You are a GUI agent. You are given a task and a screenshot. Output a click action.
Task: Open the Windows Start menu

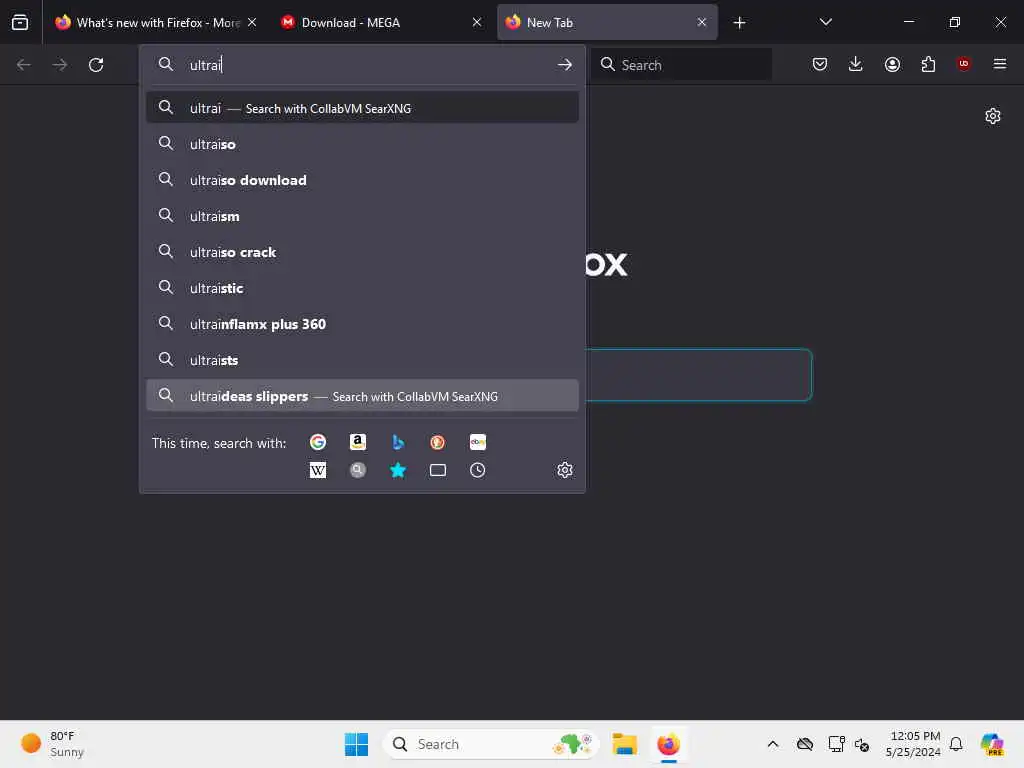tap(356, 744)
